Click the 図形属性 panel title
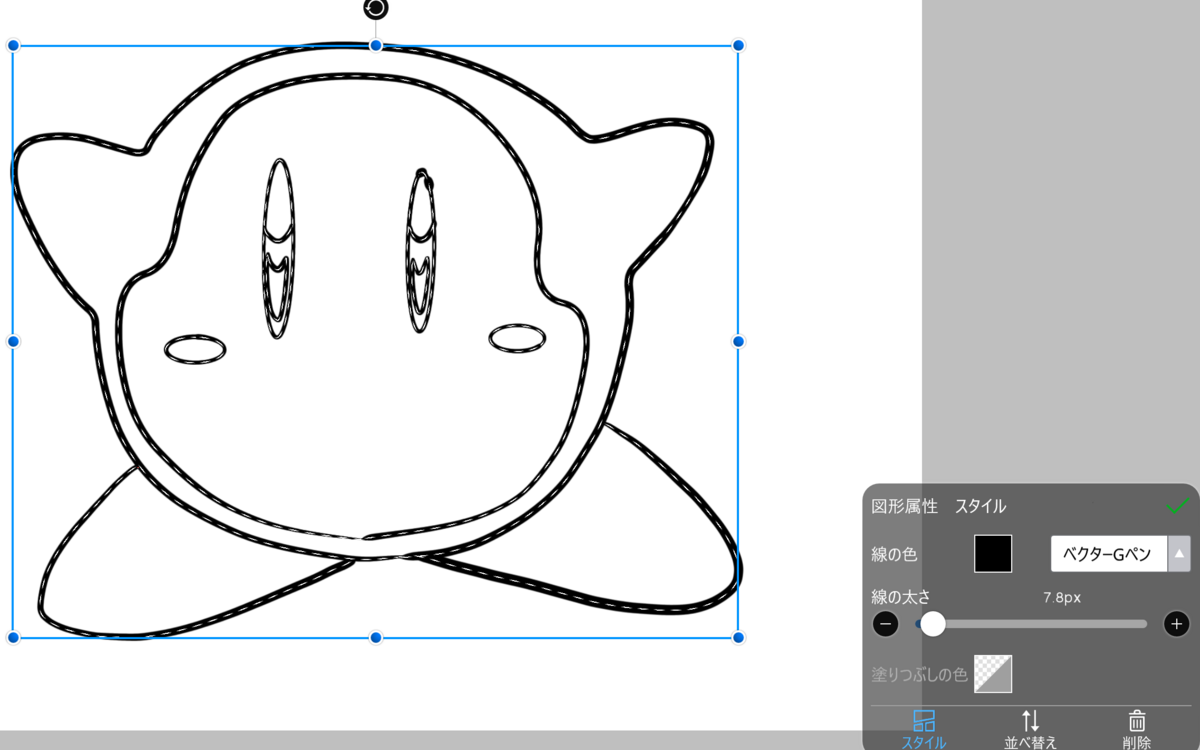The height and width of the screenshot is (750, 1200). [904, 506]
